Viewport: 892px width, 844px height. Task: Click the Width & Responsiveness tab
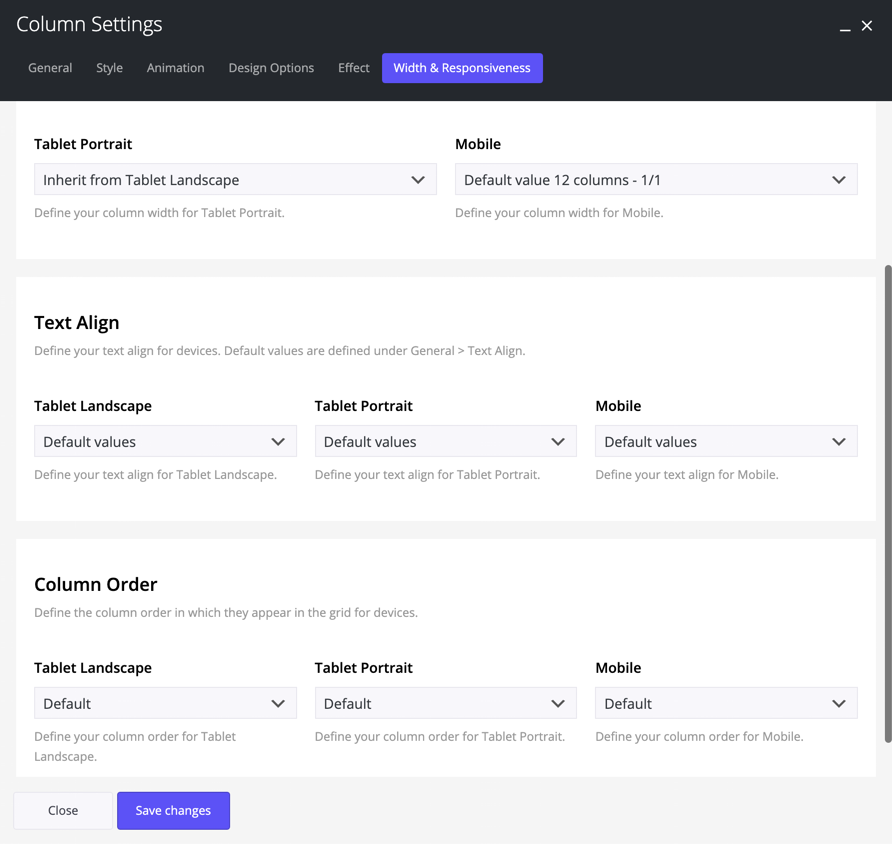coord(462,68)
